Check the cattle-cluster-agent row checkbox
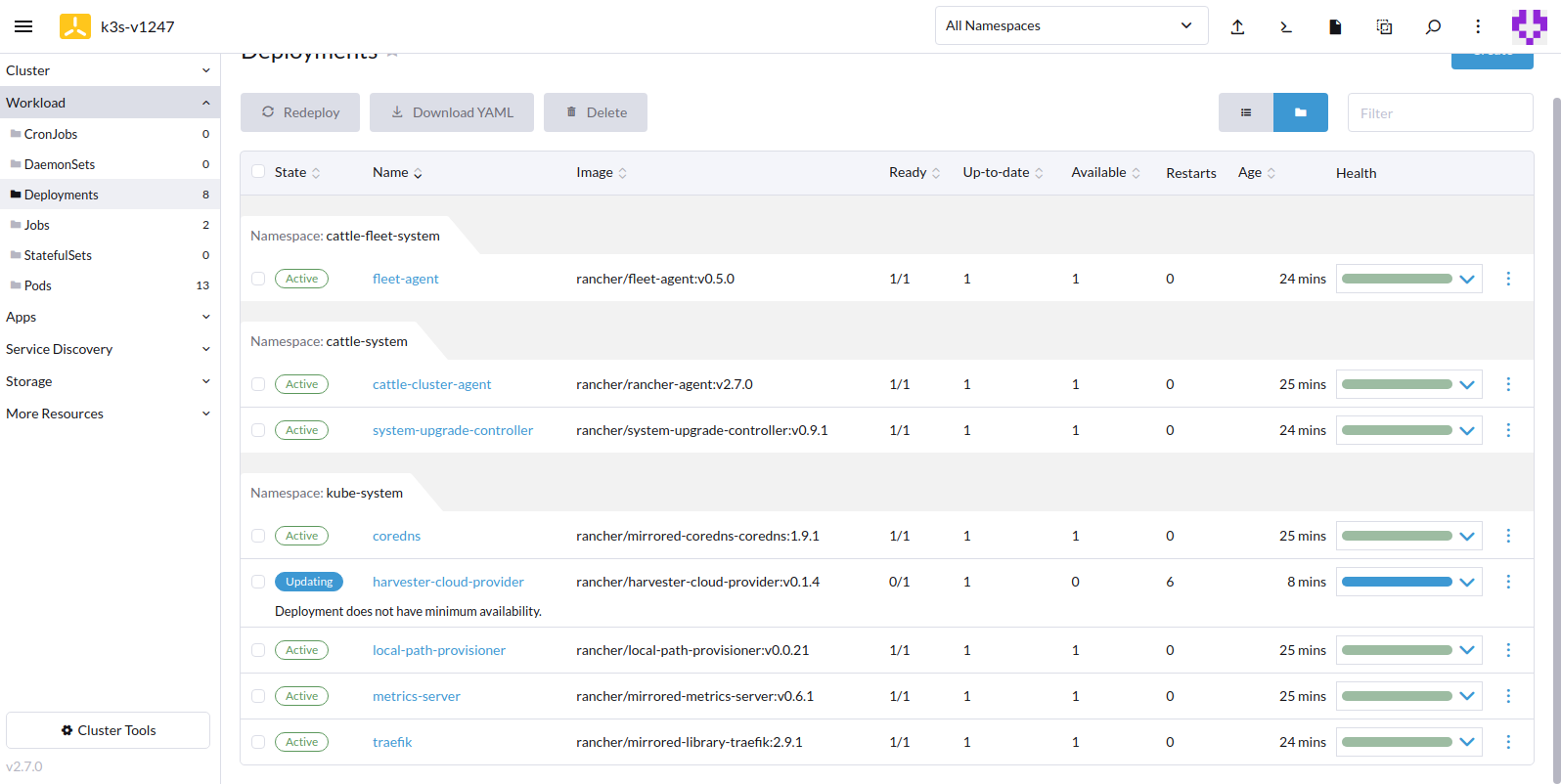 258,384
